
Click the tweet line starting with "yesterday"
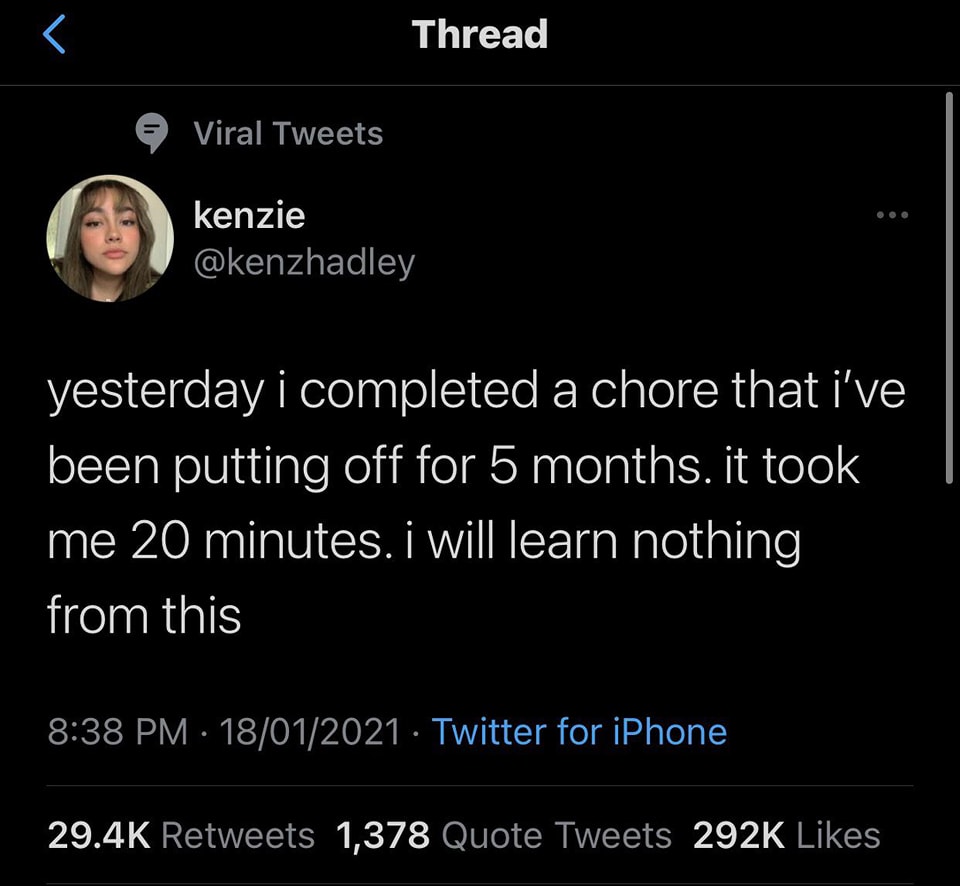[x=476, y=389]
